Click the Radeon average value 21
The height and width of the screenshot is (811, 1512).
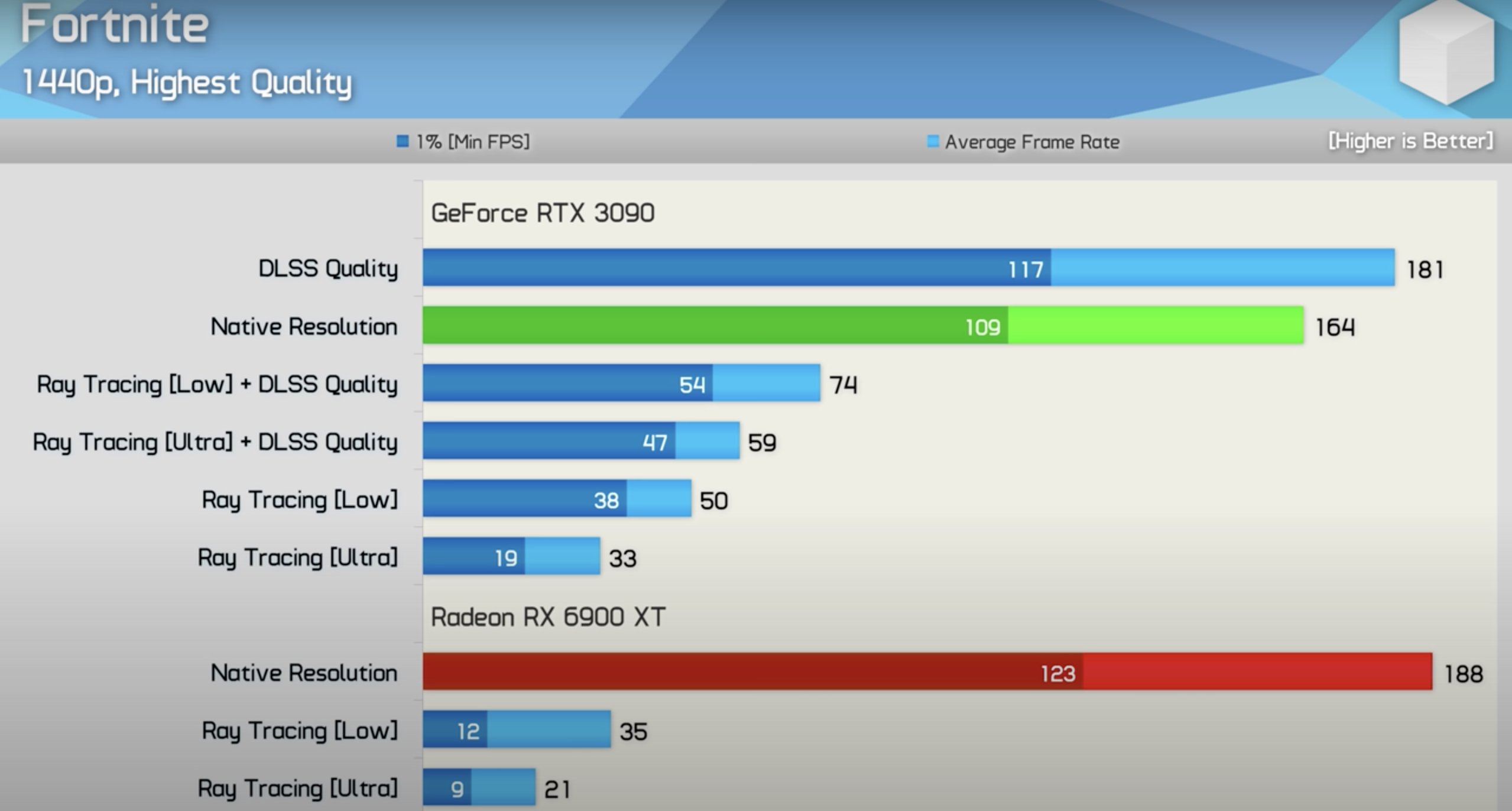[x=557, y=790]
